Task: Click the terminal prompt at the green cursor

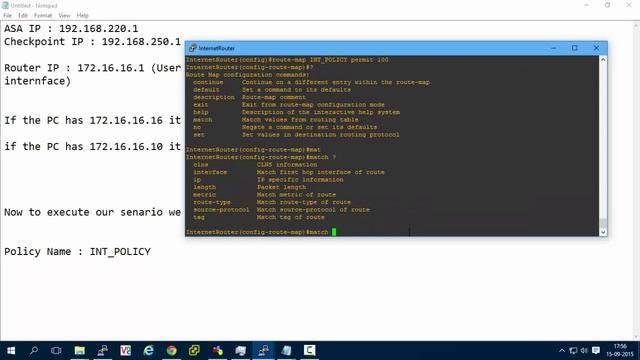Action: coord(334,232)
